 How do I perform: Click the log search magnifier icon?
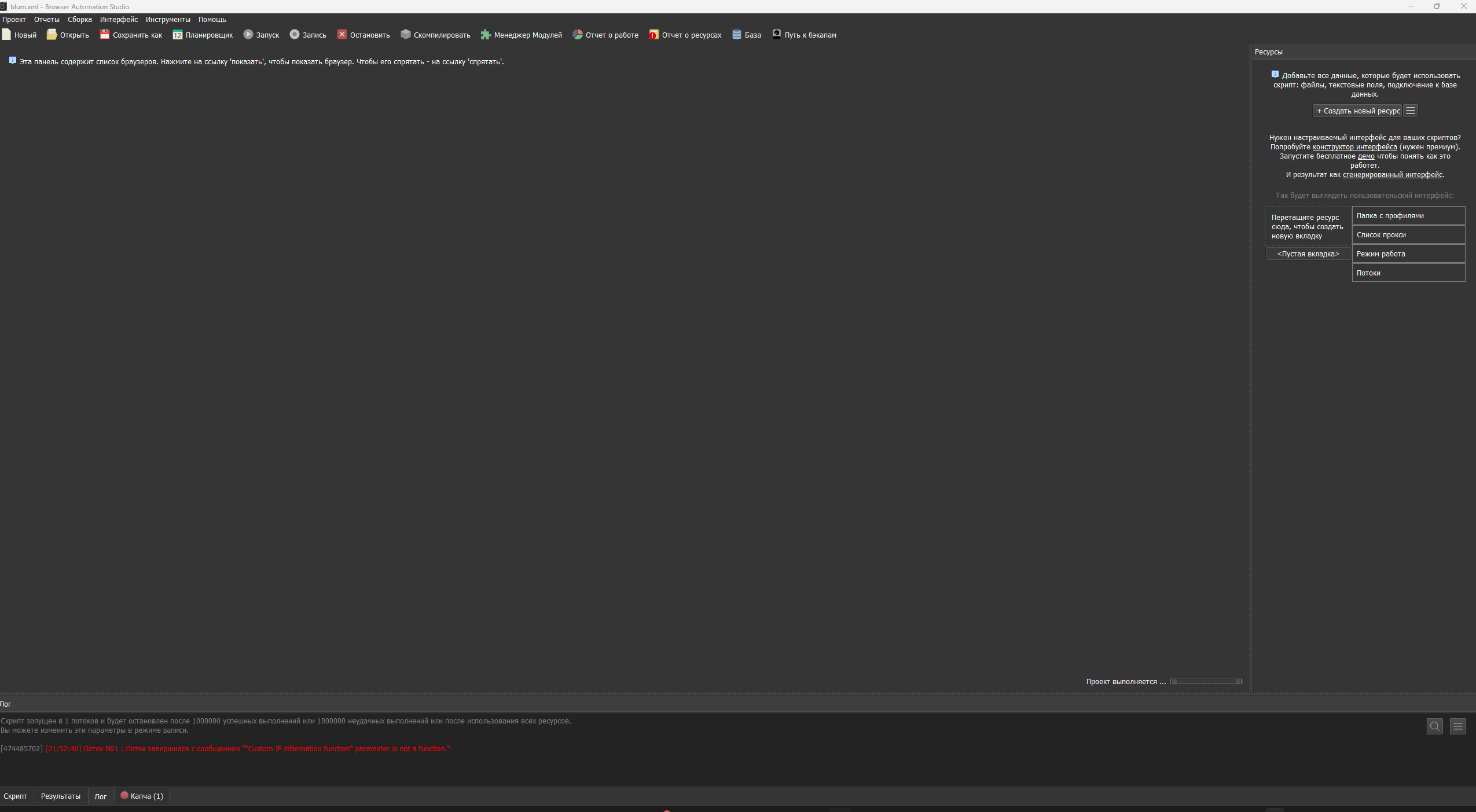(1434, 726)
